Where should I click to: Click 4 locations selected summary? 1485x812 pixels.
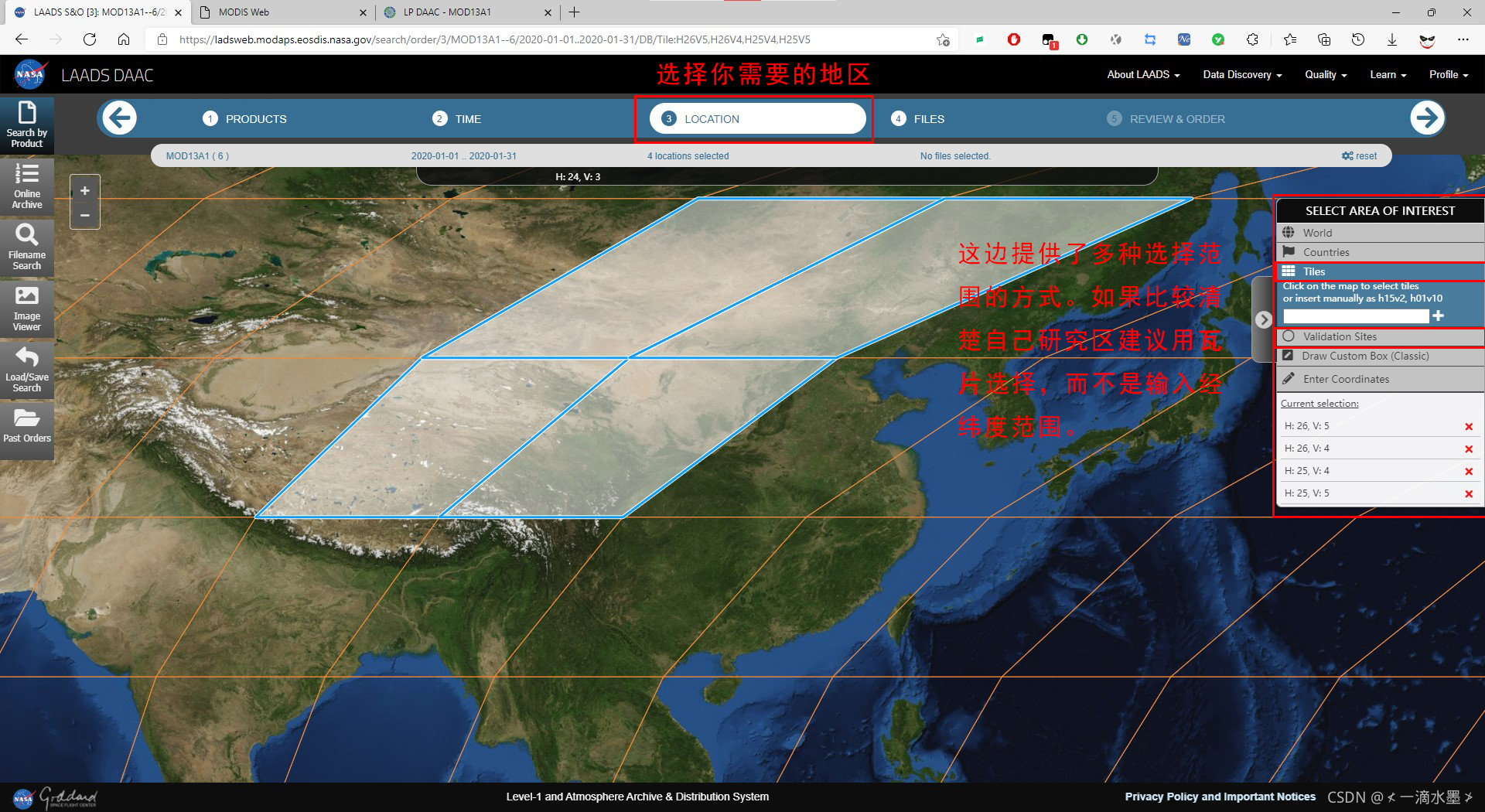click(x=688, y=155)
